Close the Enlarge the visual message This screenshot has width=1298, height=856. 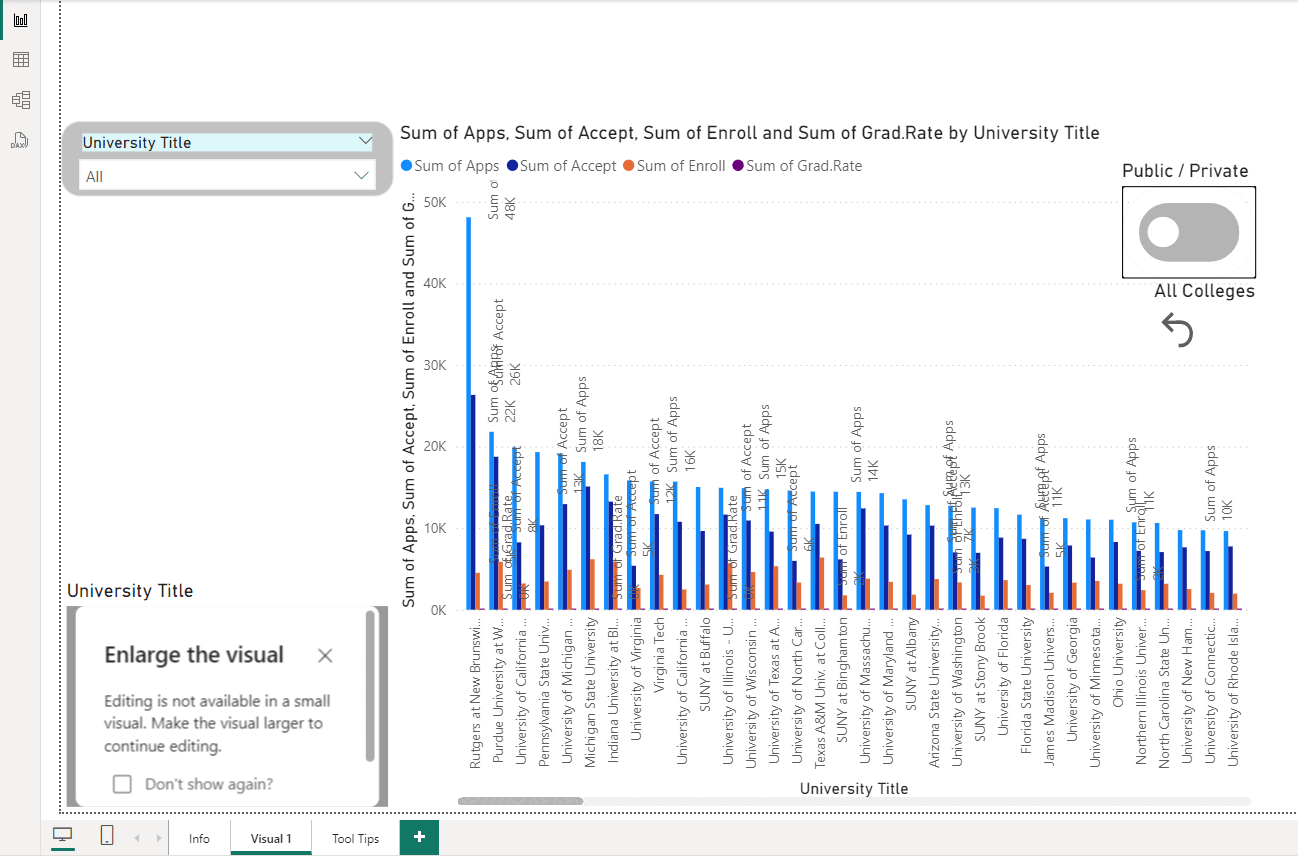325,656
